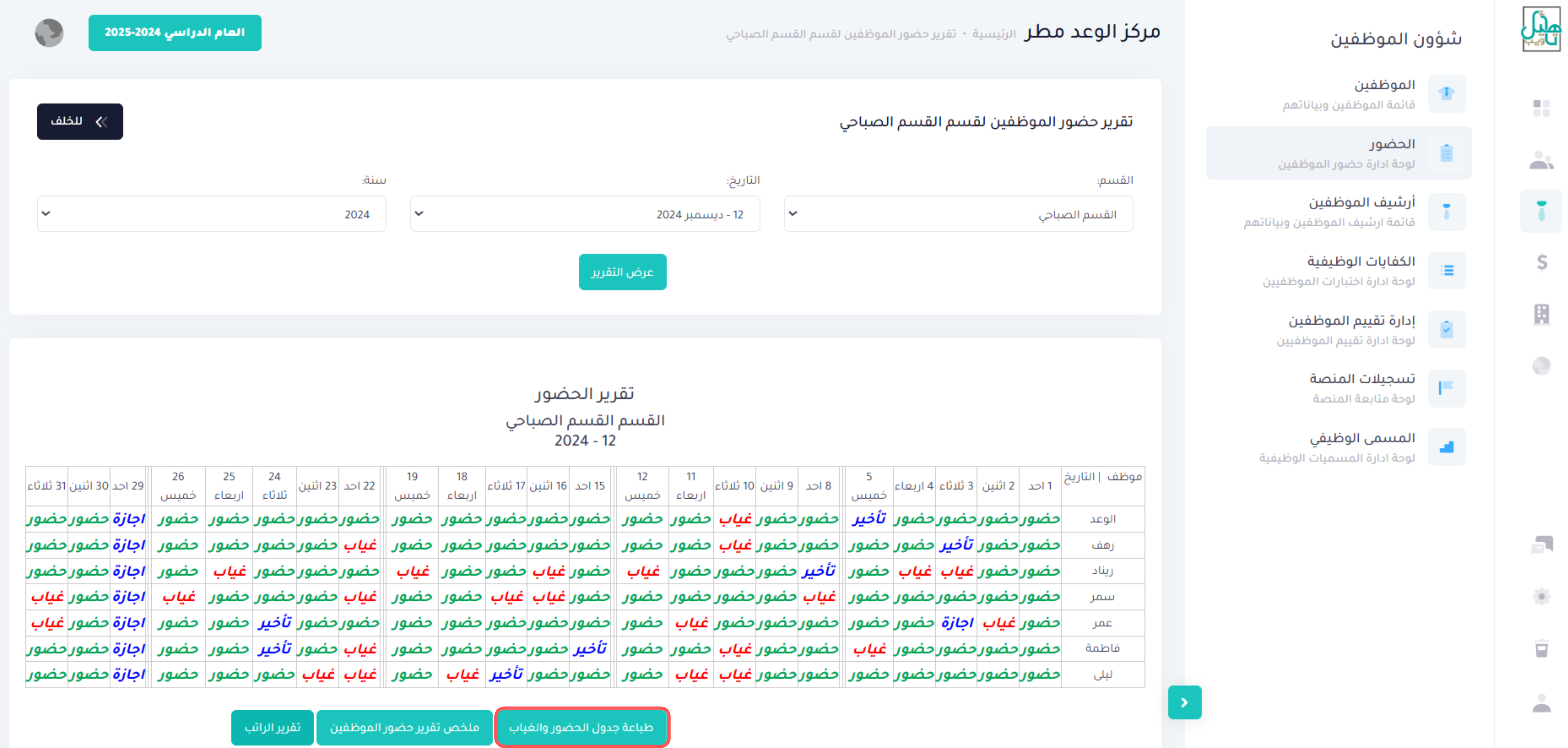This screenshot has height=748, width=1568.
Task: Open the الحضور menu item
Action: [1338, 153]
